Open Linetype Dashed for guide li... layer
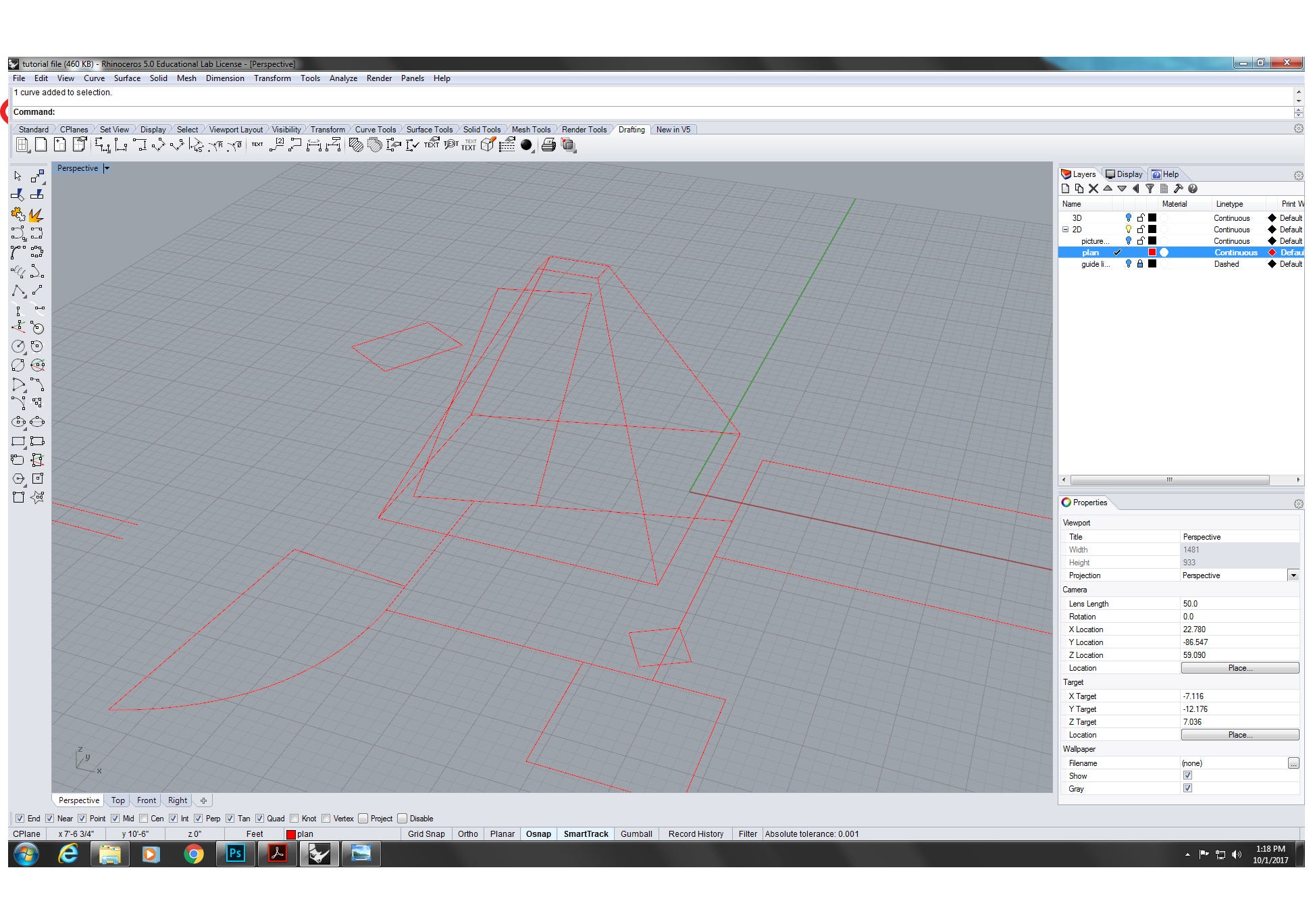This screenshot has width=1313, height=924. tap(1227, 263)
